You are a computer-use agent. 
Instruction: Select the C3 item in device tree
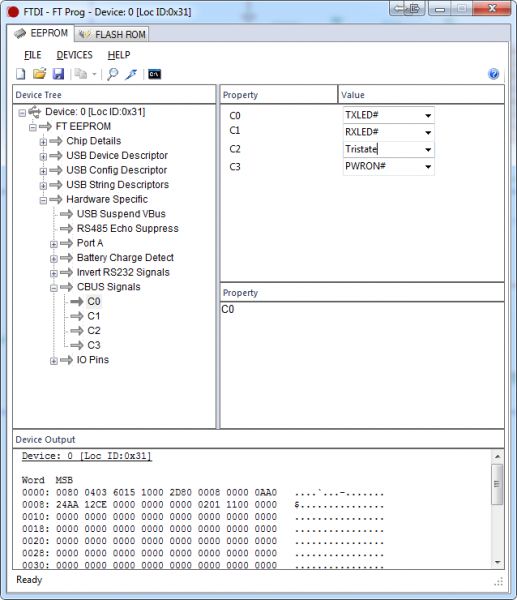[94, 345]
